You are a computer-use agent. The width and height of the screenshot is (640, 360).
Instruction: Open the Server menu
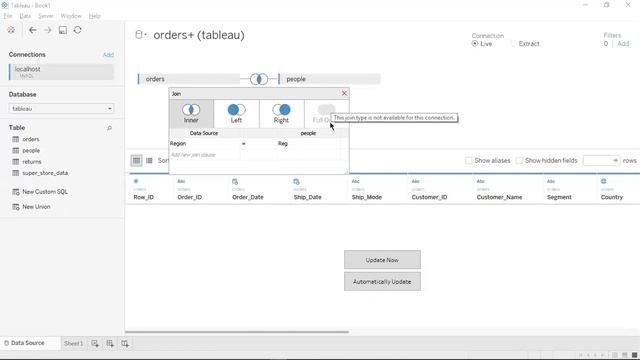pos(46,16)
